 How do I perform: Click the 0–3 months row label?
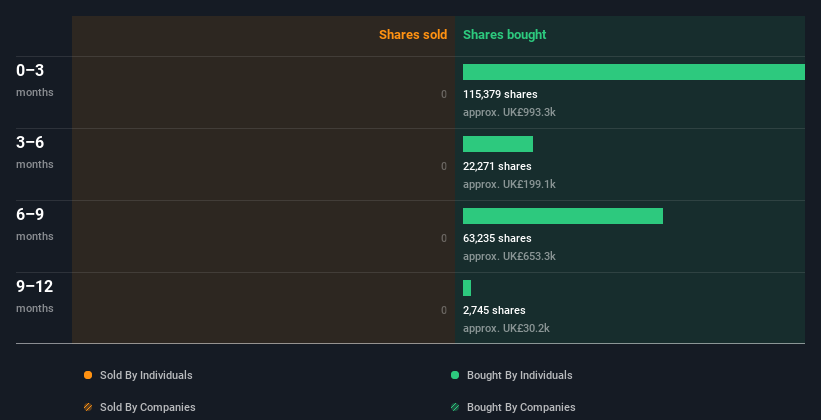tap(35, 80)
